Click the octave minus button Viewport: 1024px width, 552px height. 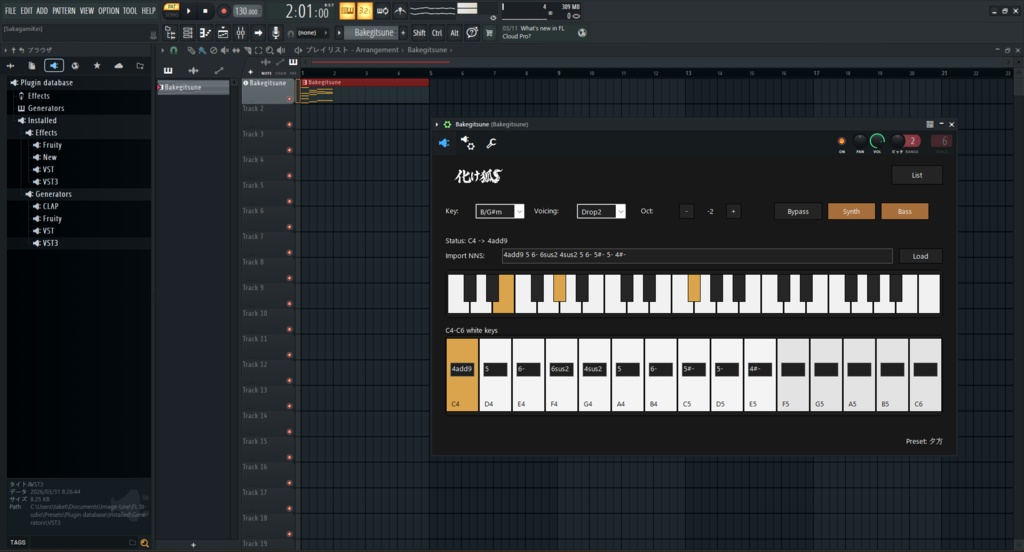[x=686, y=211]
